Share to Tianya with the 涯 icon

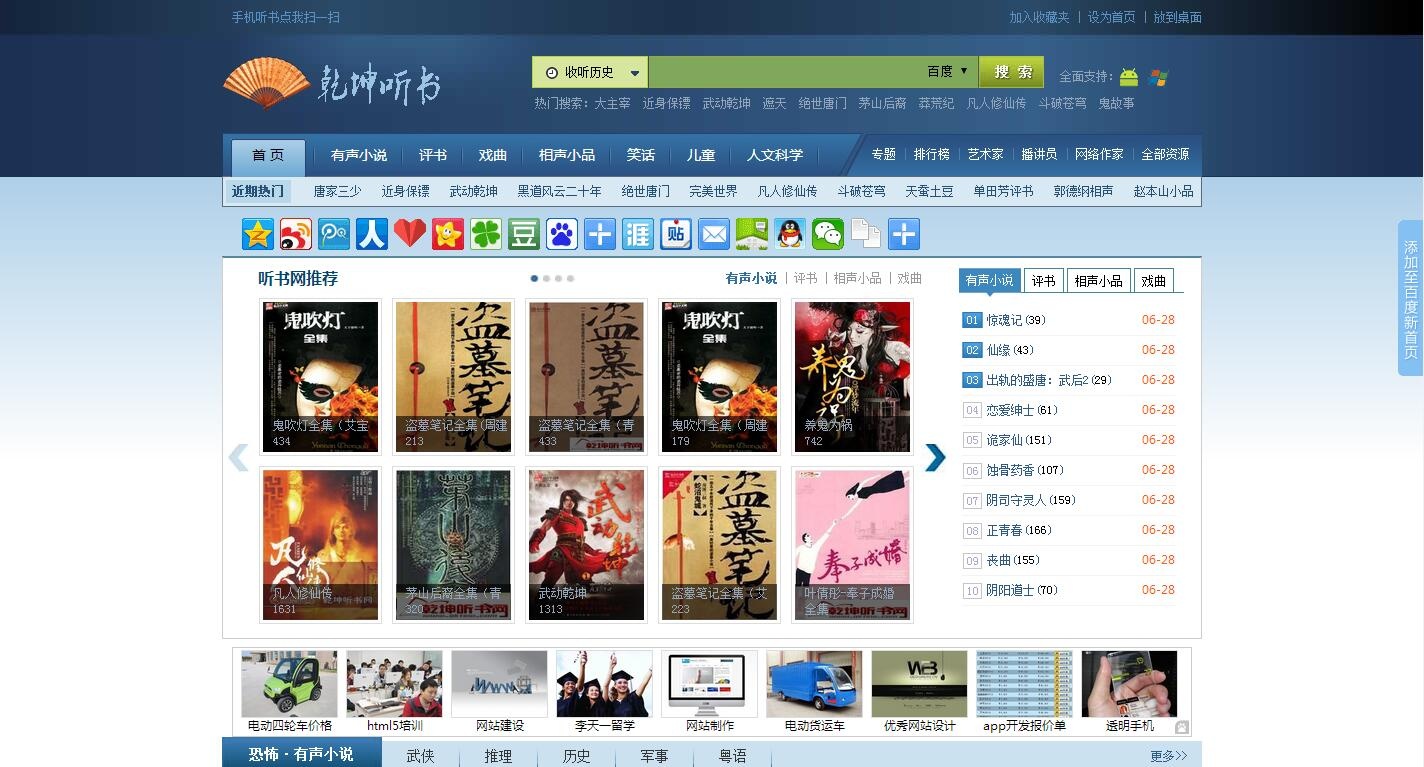click(x=638, y=234)
